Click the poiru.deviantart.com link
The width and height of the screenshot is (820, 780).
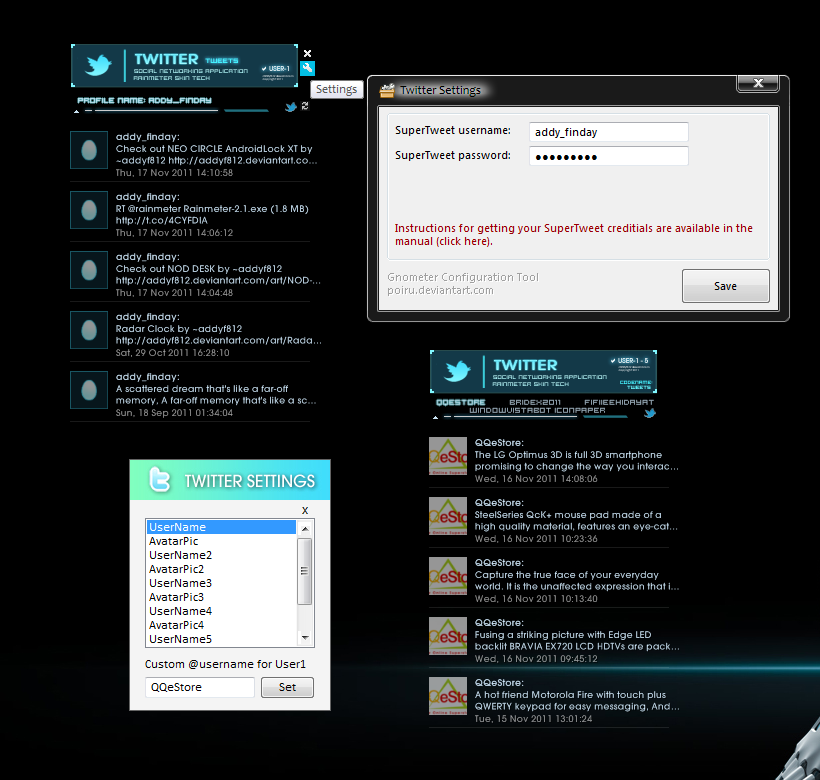click(x=440, y=290)
